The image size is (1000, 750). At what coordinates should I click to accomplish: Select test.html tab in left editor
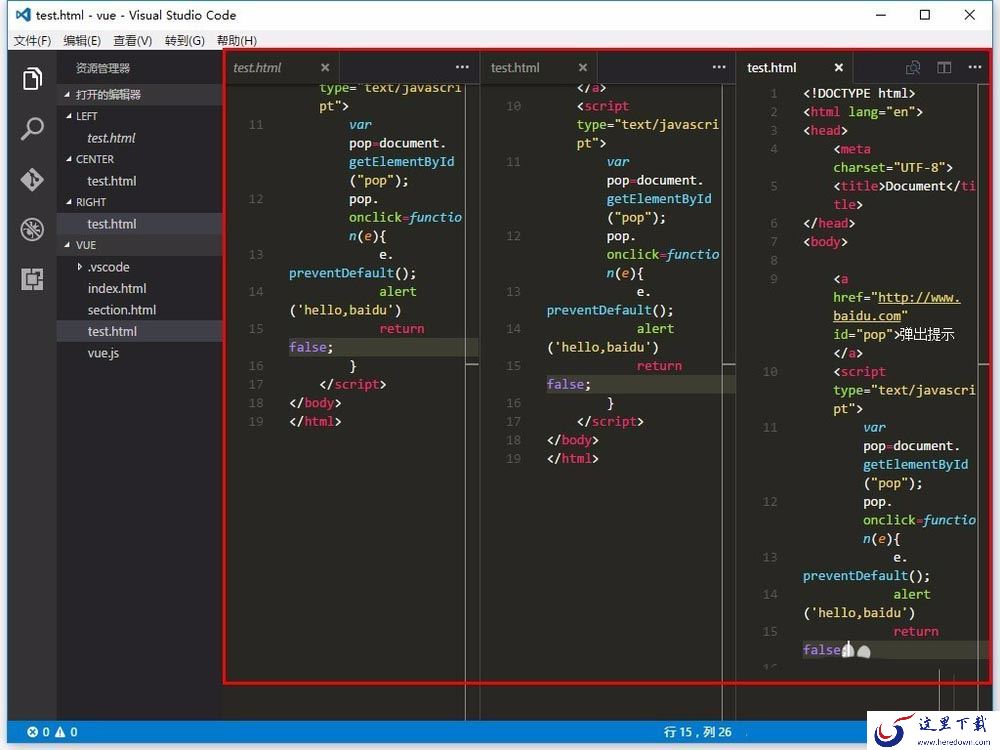click(257, 68)
